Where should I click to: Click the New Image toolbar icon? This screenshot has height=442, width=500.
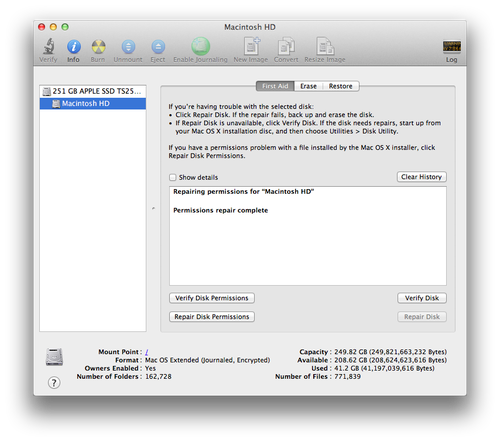tap(252, 46)
